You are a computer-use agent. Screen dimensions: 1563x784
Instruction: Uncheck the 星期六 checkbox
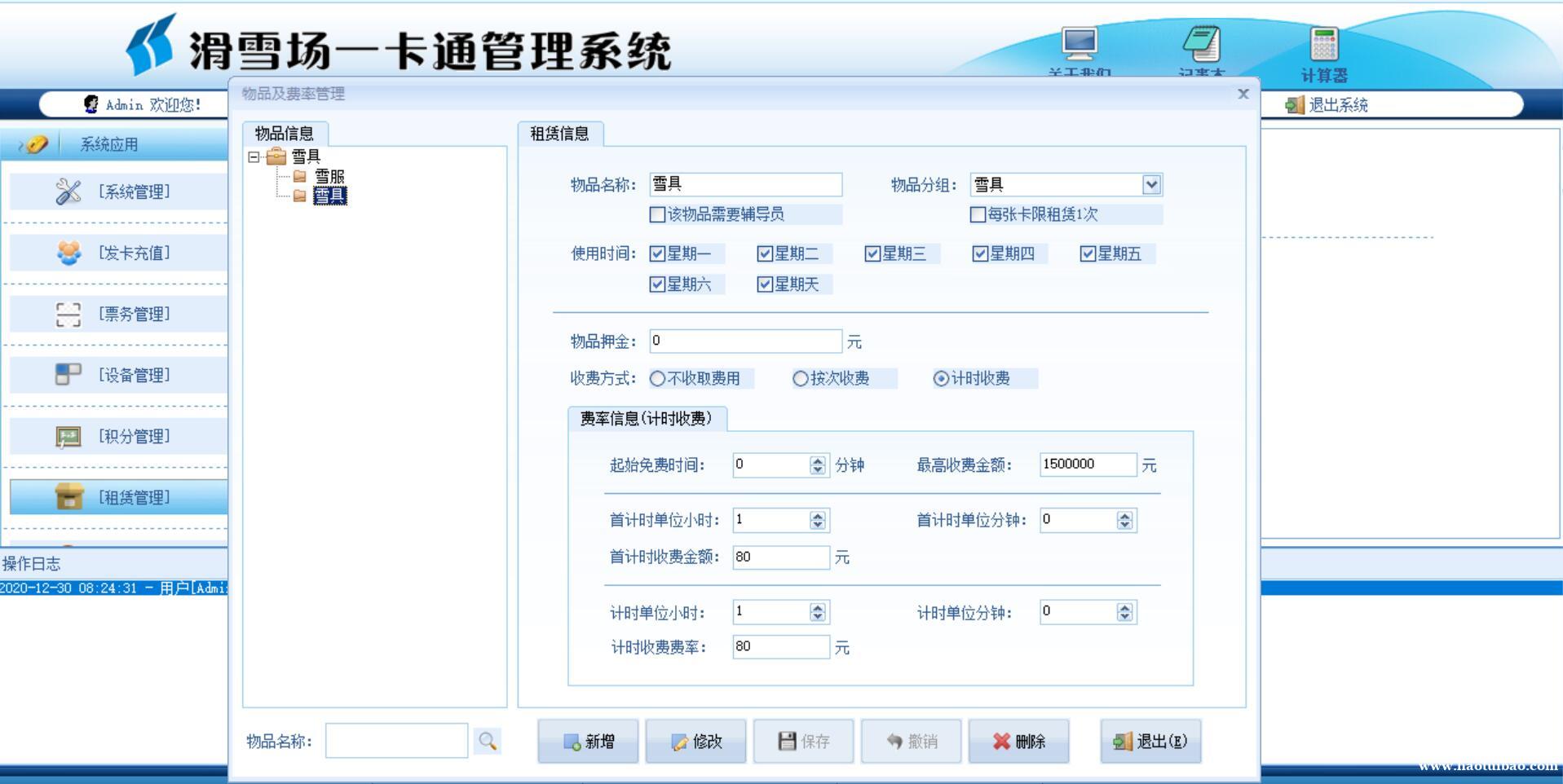coord(657,284)
